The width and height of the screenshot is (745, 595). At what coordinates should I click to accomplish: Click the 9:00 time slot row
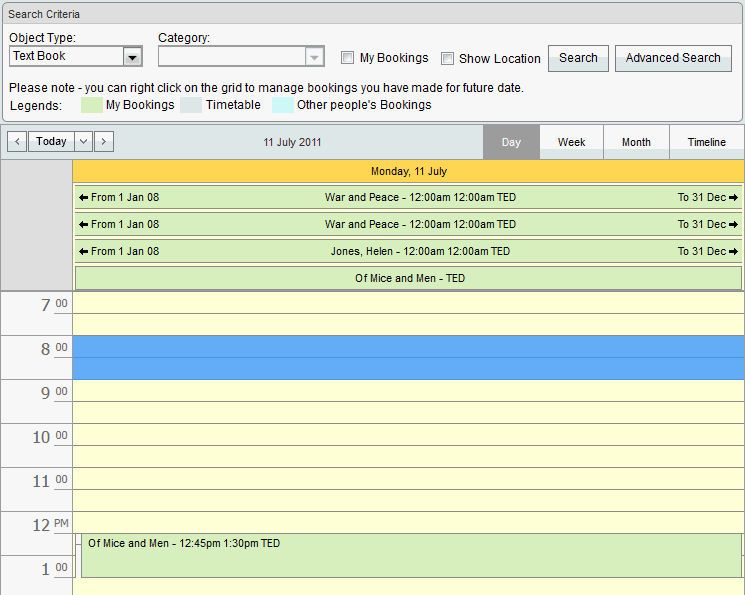[409, 391]
